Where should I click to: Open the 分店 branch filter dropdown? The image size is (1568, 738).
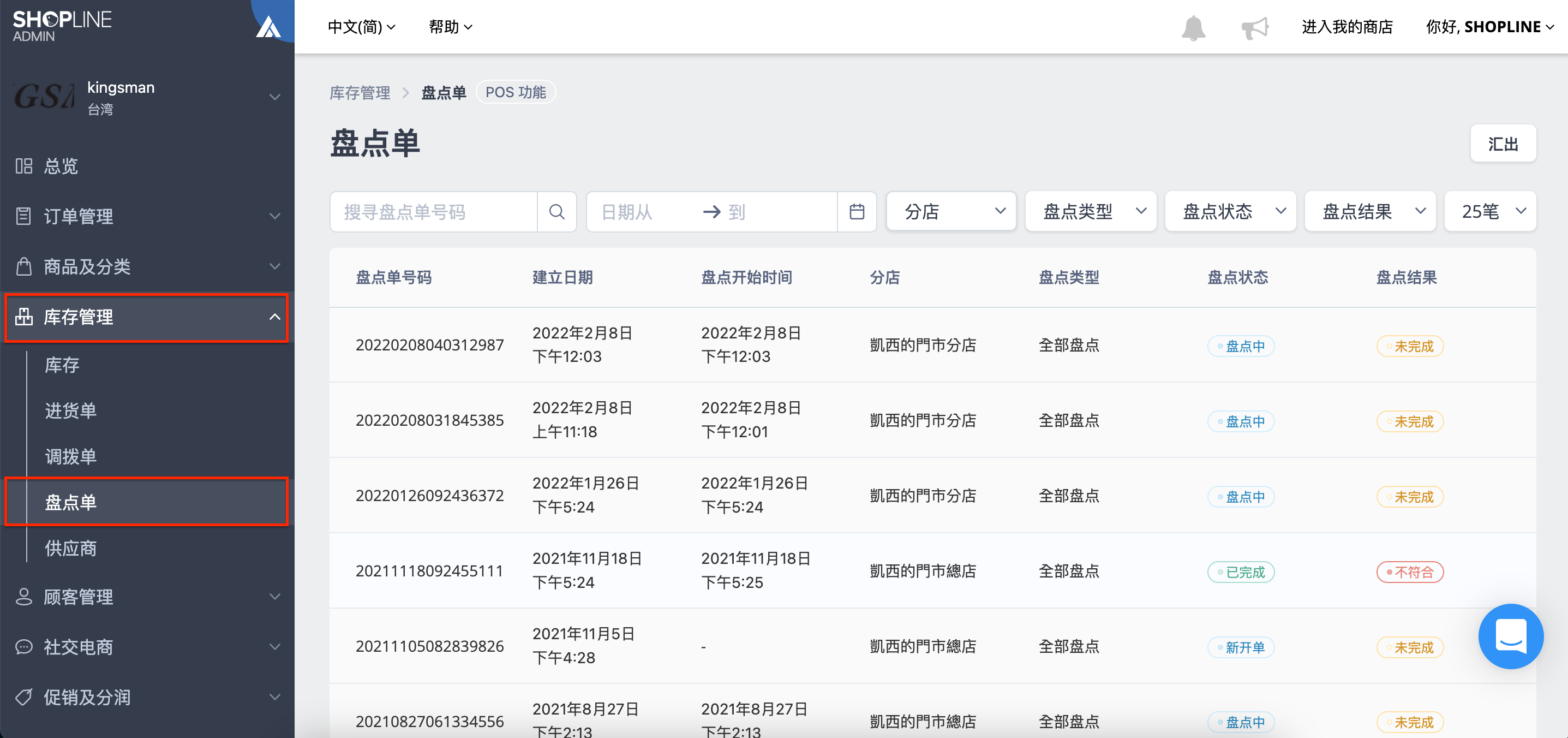tap(951, 211)
